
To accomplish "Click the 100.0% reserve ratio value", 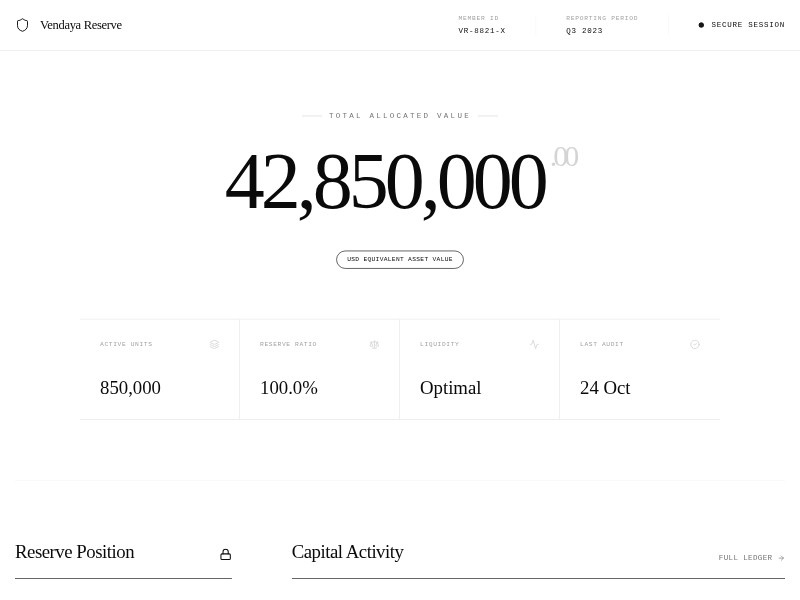I will click(289, 388).
